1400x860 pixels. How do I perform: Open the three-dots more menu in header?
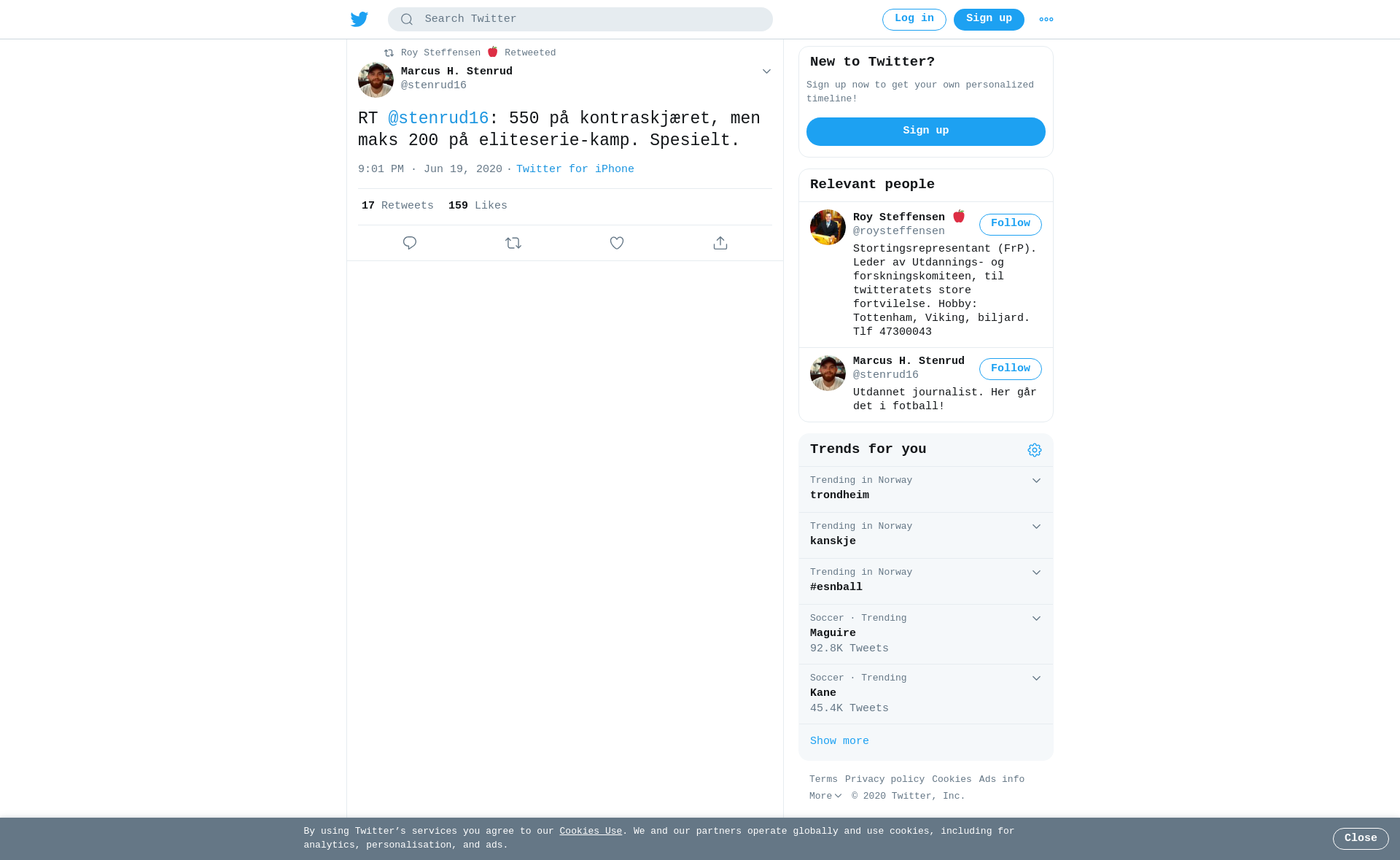tap(1046, 20)
